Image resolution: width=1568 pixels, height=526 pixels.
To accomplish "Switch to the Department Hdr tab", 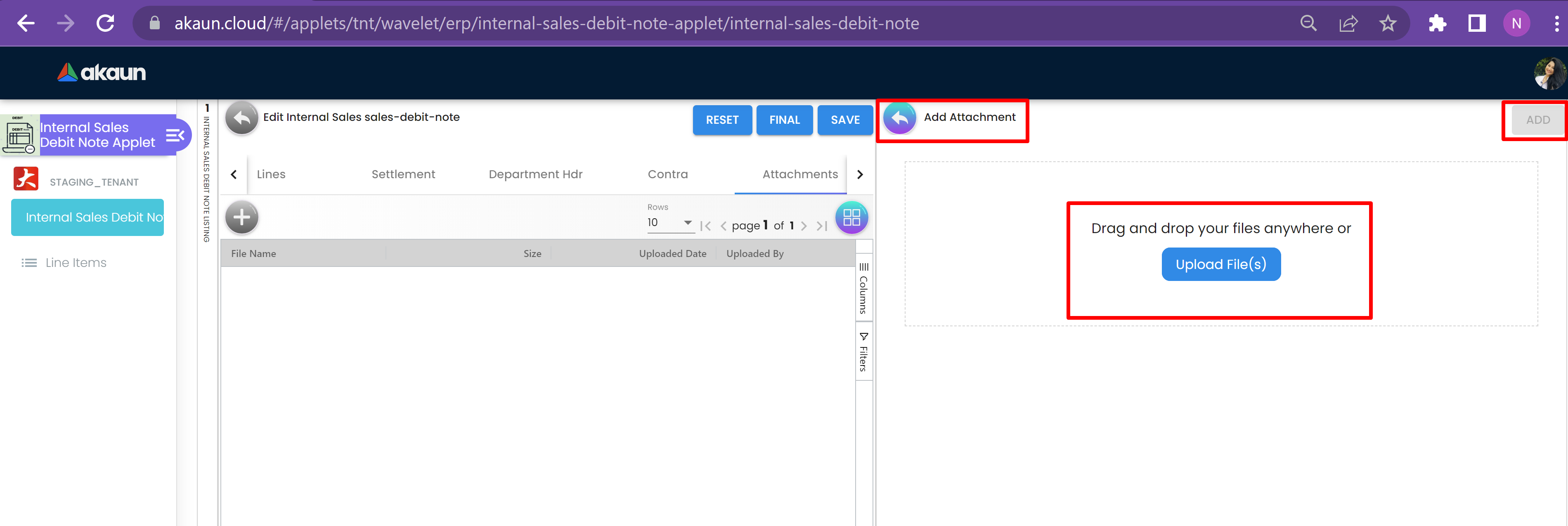I will pyautogui.click(x=535, y=175).
